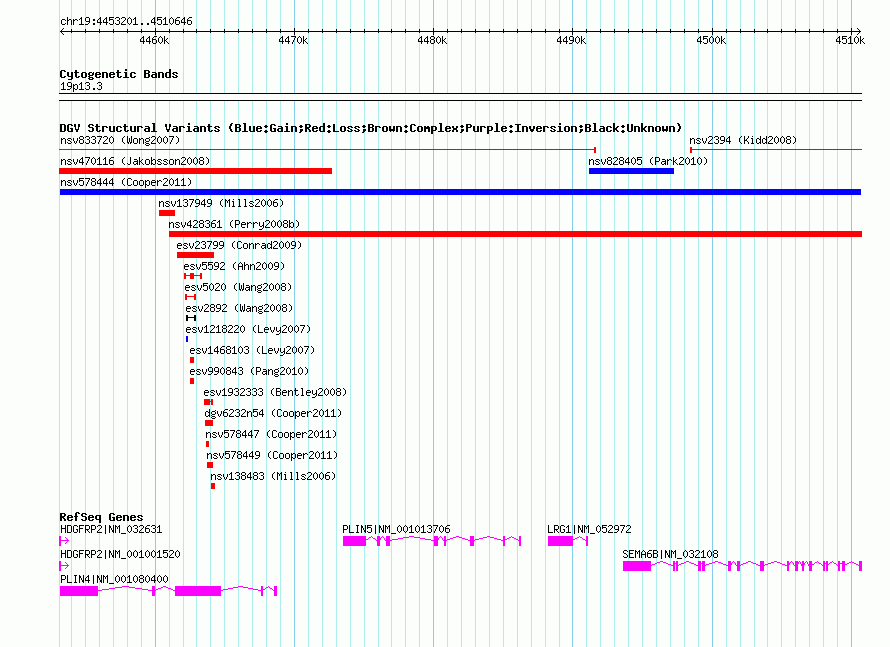Viewport: 890px width, 647px height.
Task: Open the esv5020 (Wang2008) variant label
Action: (x=238, y=287)
